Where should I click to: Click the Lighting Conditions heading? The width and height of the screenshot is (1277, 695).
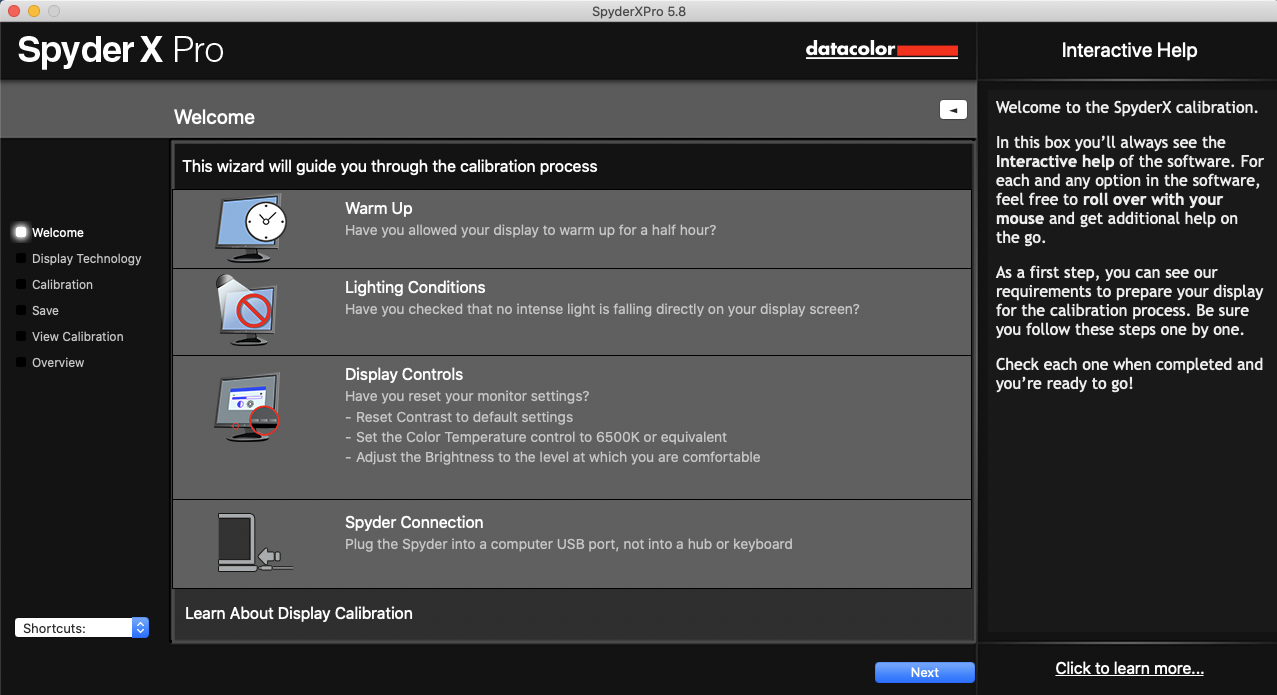(415, 287)
